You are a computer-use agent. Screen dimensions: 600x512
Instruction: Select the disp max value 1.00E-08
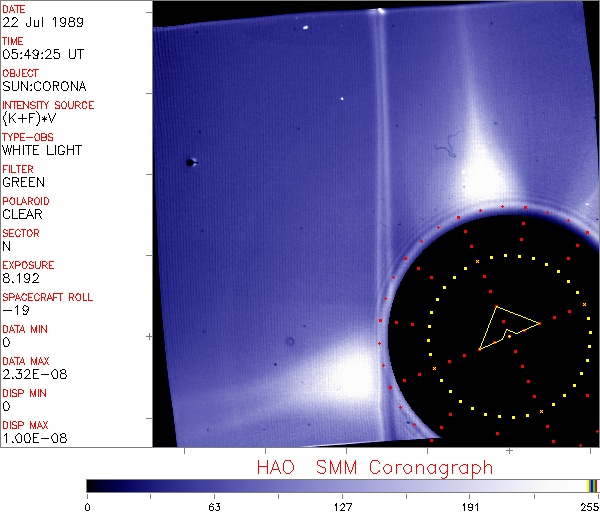35,439
